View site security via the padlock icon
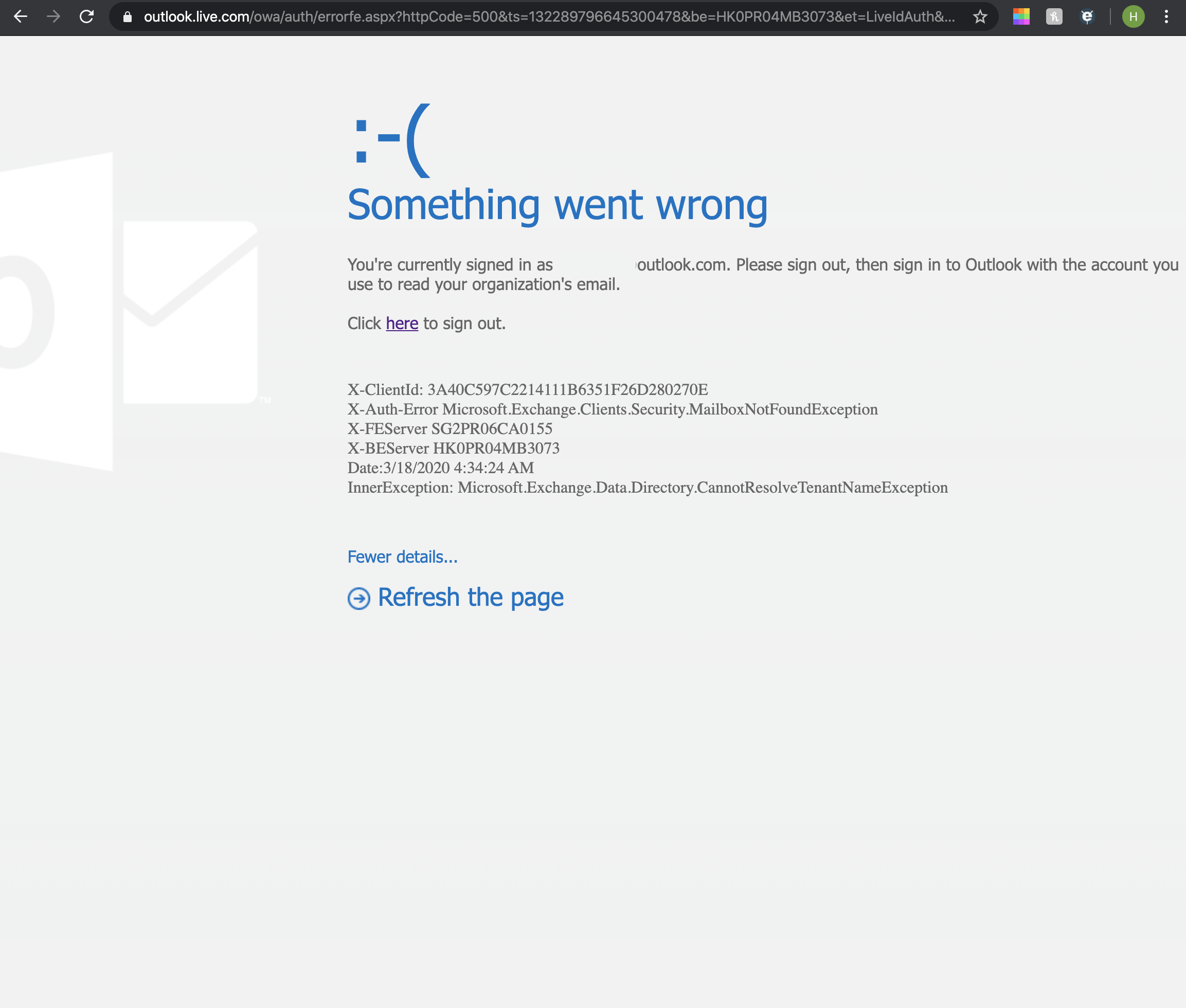The height and width of the screenshot is (1008, 1186). (x=128, y=17)
